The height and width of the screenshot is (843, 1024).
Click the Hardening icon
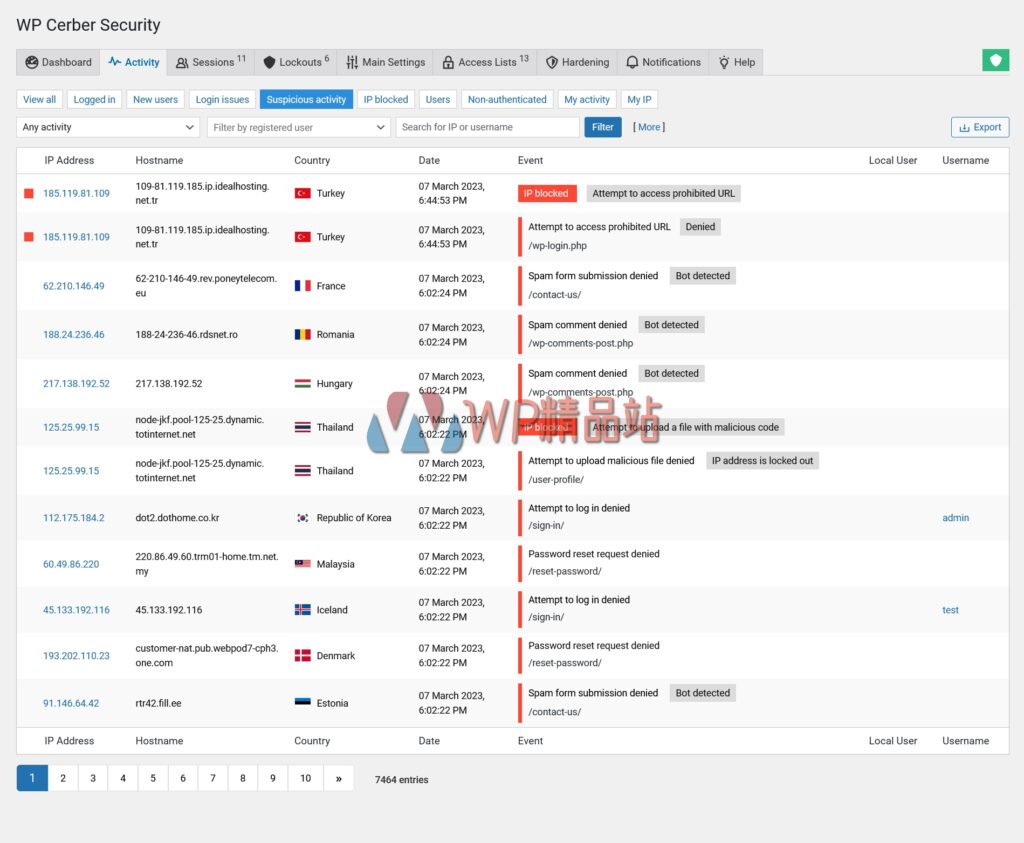[x=551, y=62]
